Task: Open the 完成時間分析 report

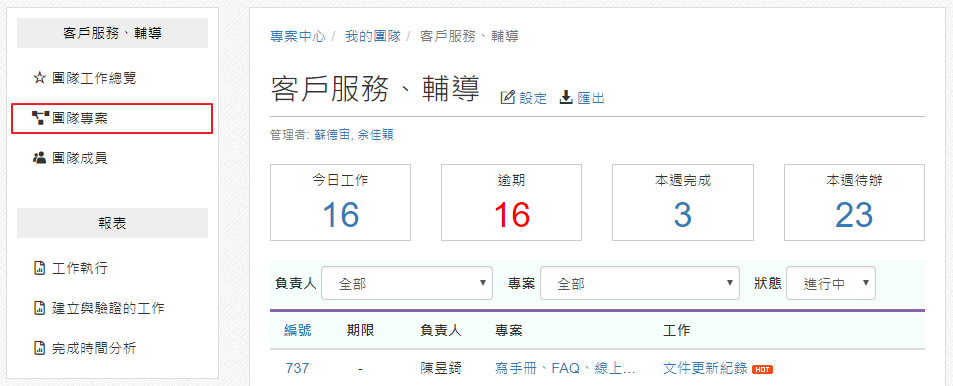Action: 94,348
